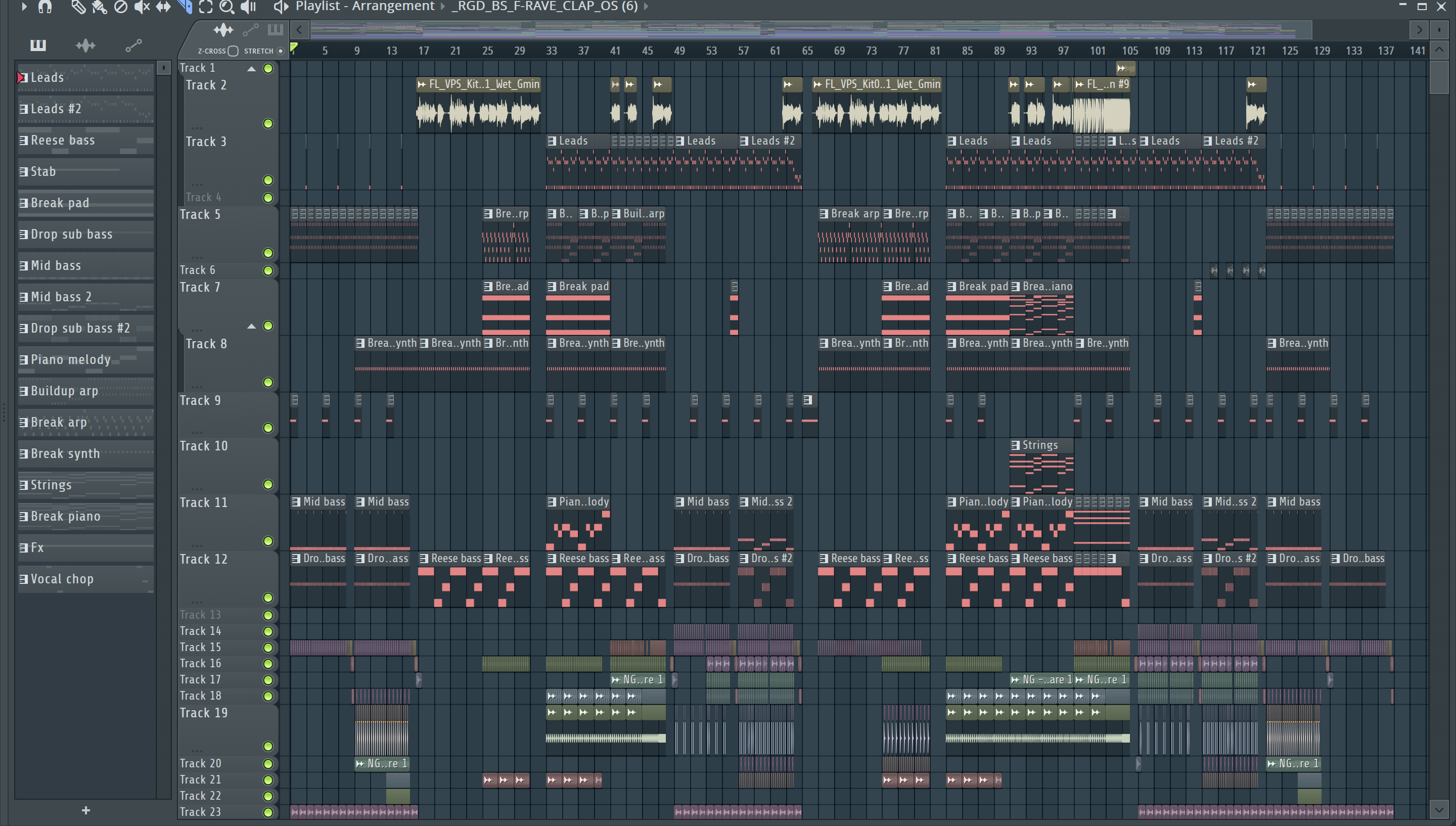
Task: Show automation clips in the picker panel
Action: 133,45
